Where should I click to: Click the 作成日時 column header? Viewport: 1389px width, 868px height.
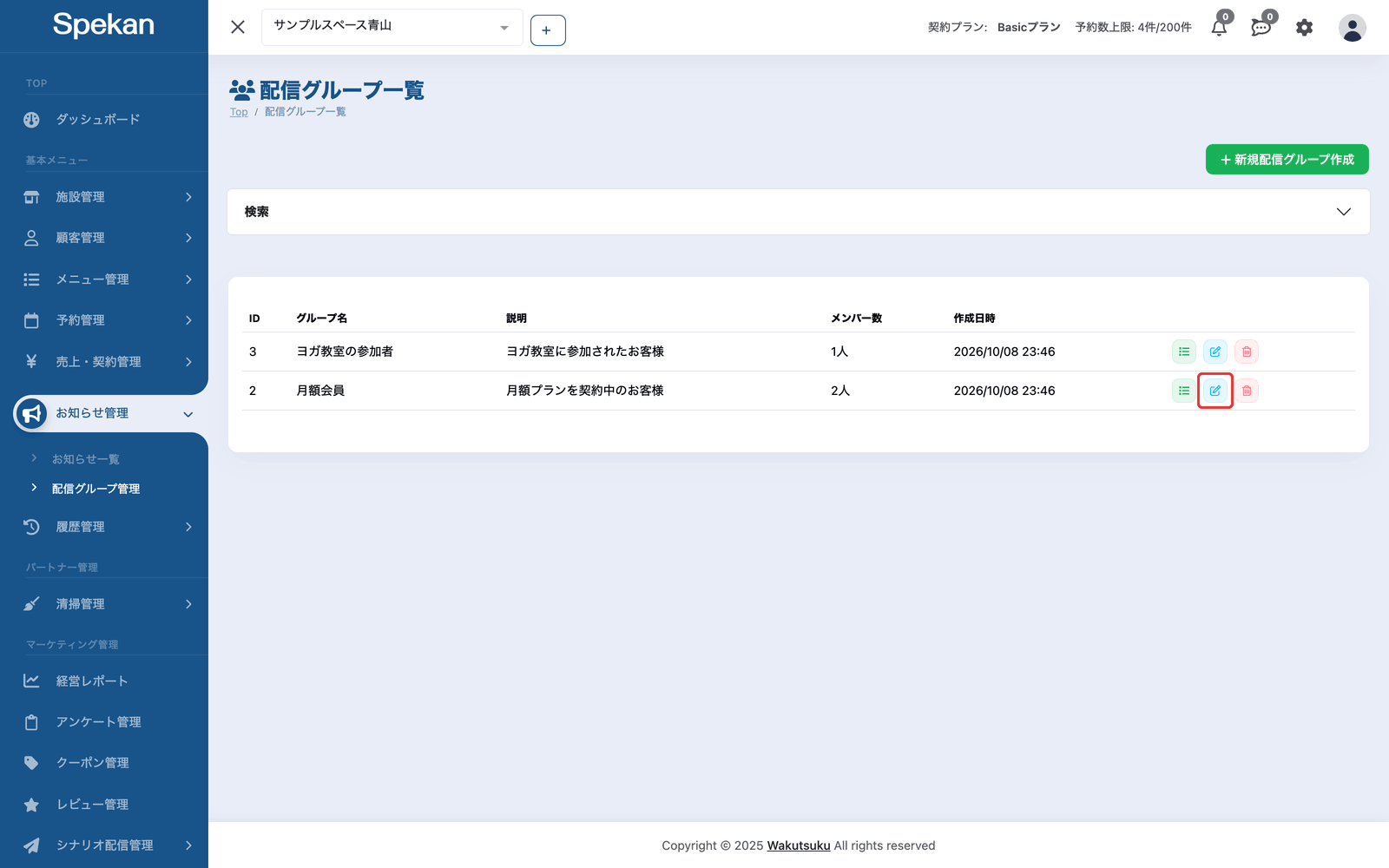(x=974, y=319)
